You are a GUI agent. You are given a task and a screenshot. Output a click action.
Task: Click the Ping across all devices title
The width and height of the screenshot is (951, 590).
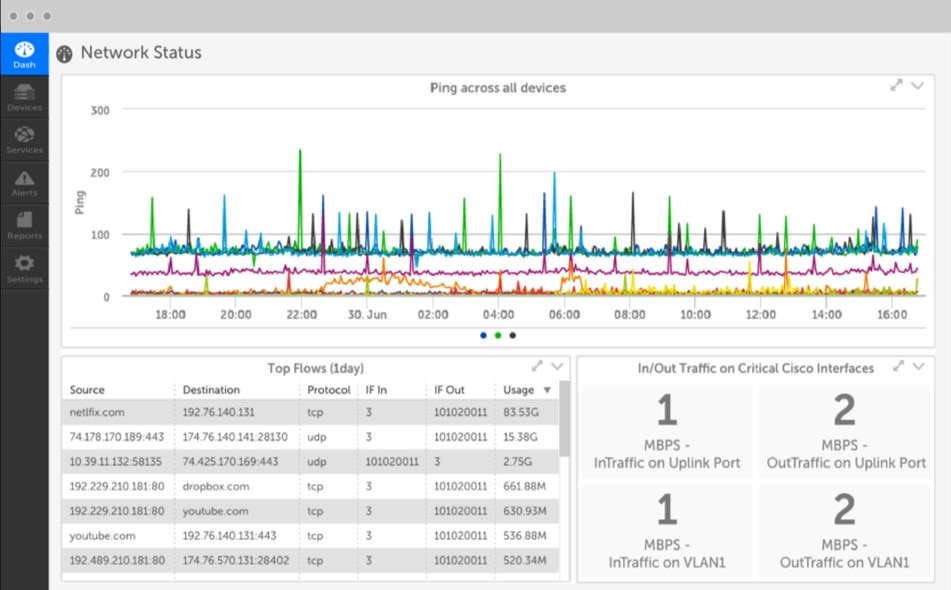point(498,88)
